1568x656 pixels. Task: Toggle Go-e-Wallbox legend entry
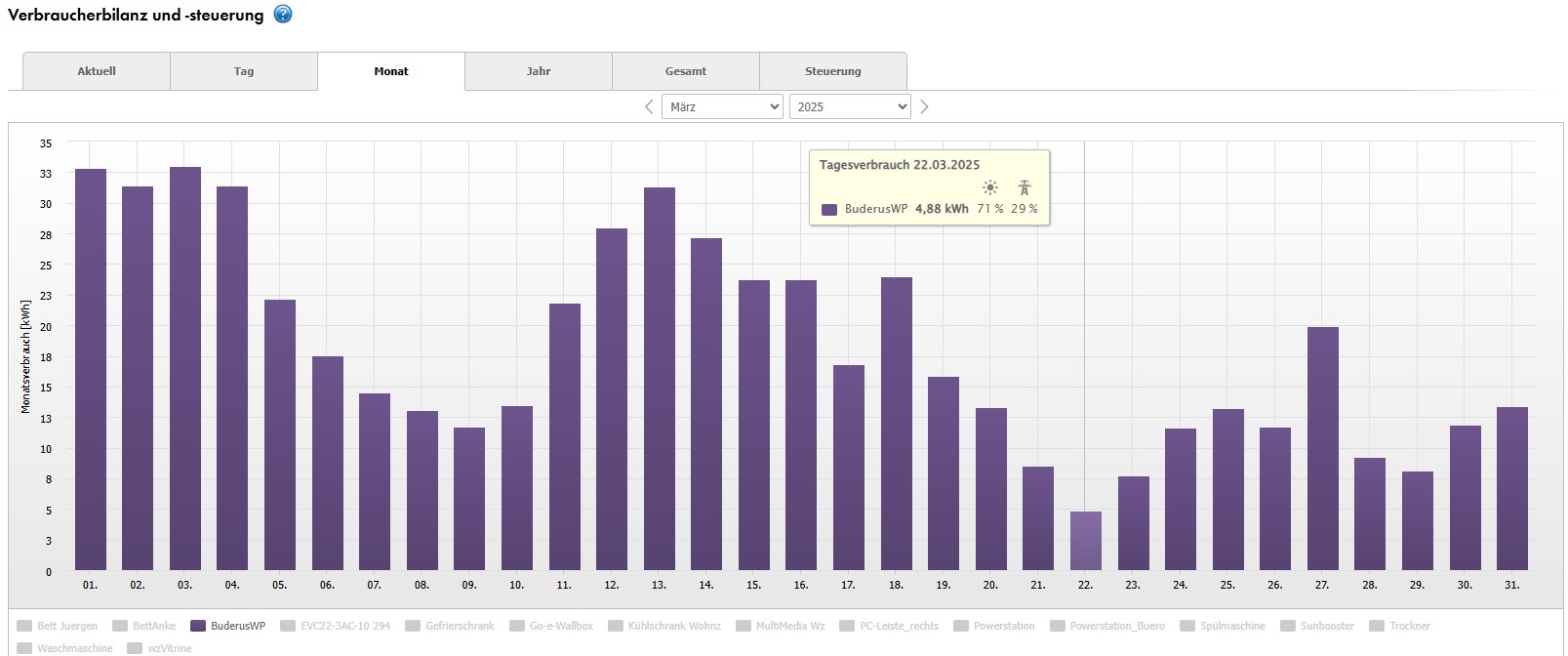click(x=551, y=626)
